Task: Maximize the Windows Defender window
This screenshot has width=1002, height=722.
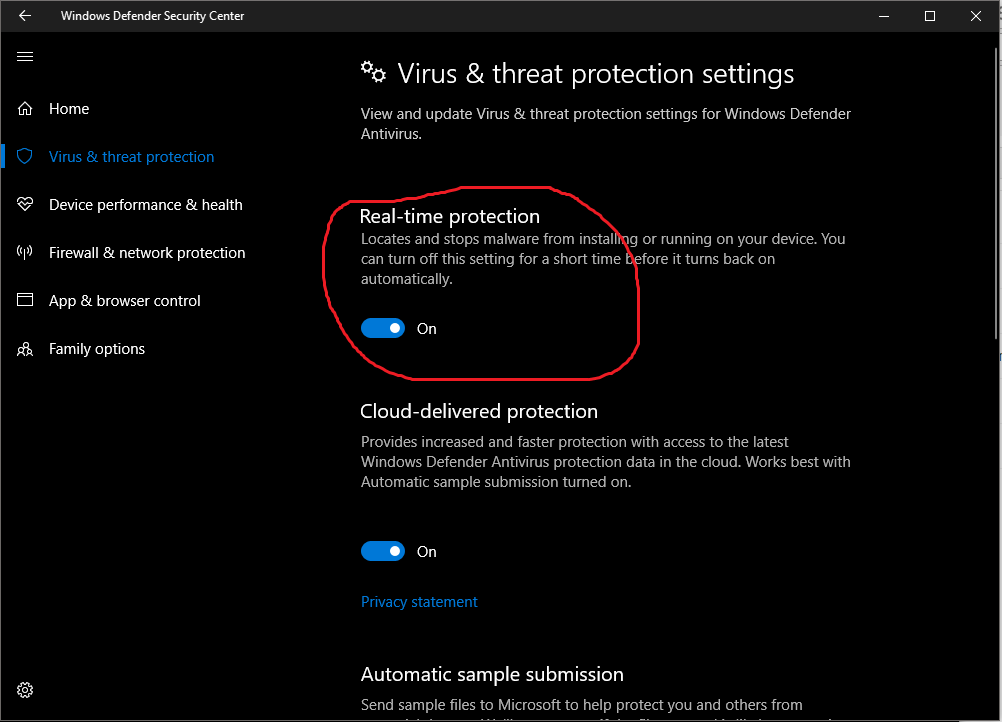Action: point(930,16)
